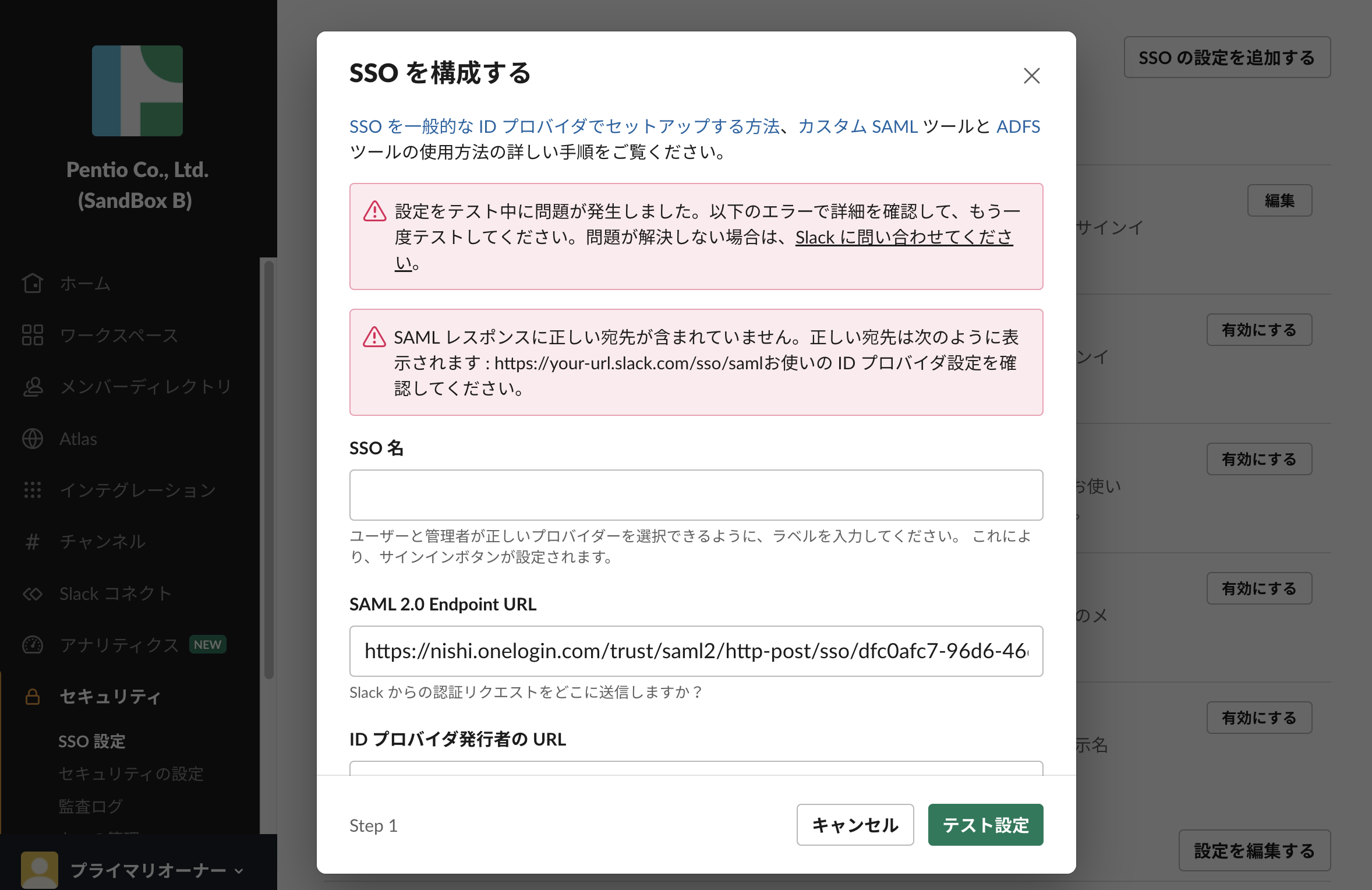Close the SSO configuration dialog with X
This screenshot has width=1372, height=890.
1031,75
